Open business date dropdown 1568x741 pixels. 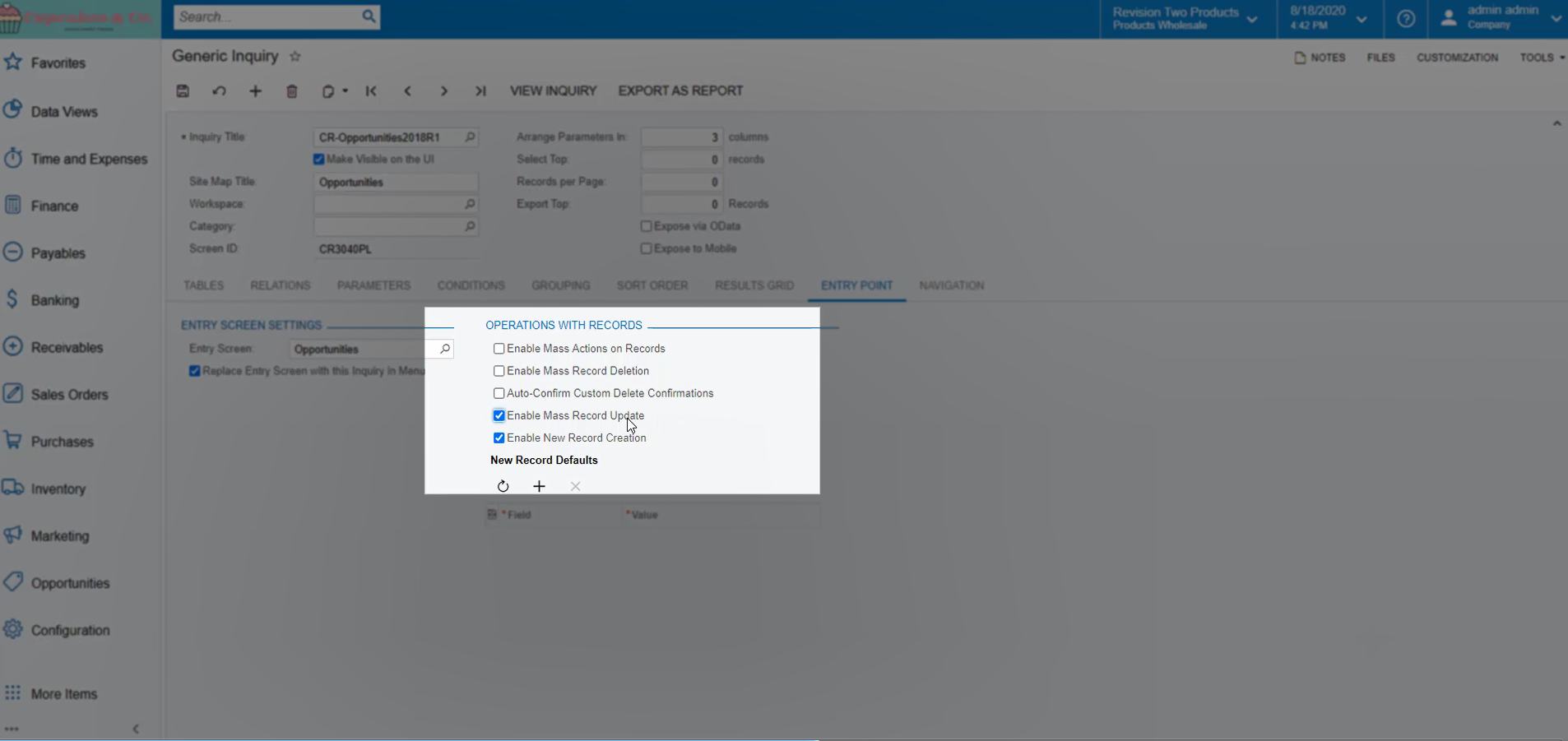[1328, 19]
